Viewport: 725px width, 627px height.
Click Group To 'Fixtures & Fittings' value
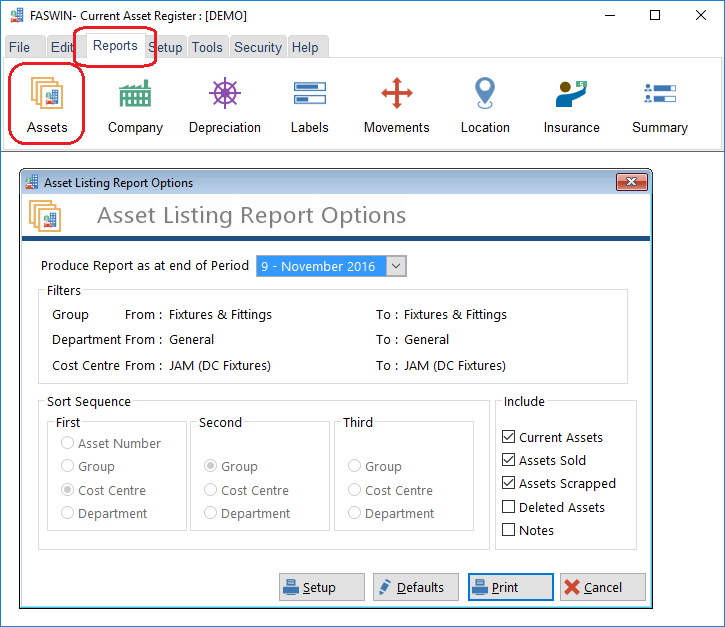point(455,314)
